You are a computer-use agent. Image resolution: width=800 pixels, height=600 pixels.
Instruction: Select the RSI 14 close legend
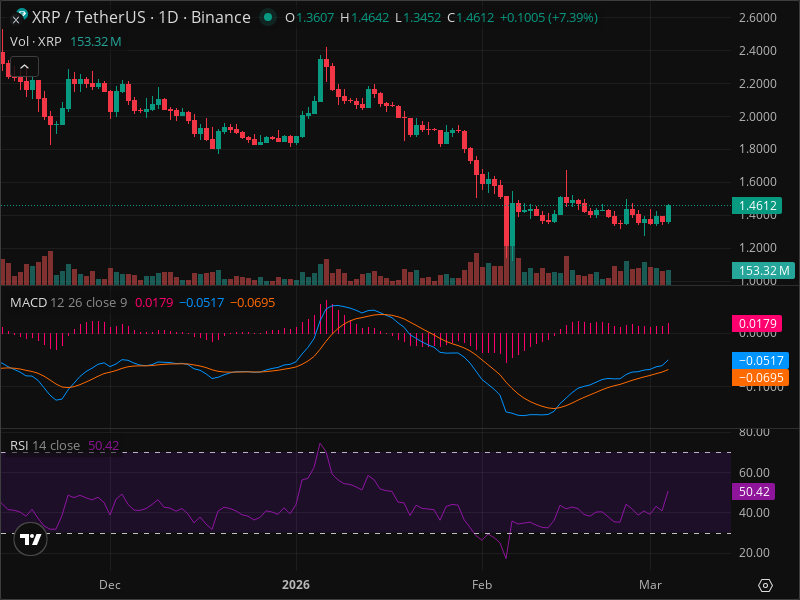[x=45, y=445]
